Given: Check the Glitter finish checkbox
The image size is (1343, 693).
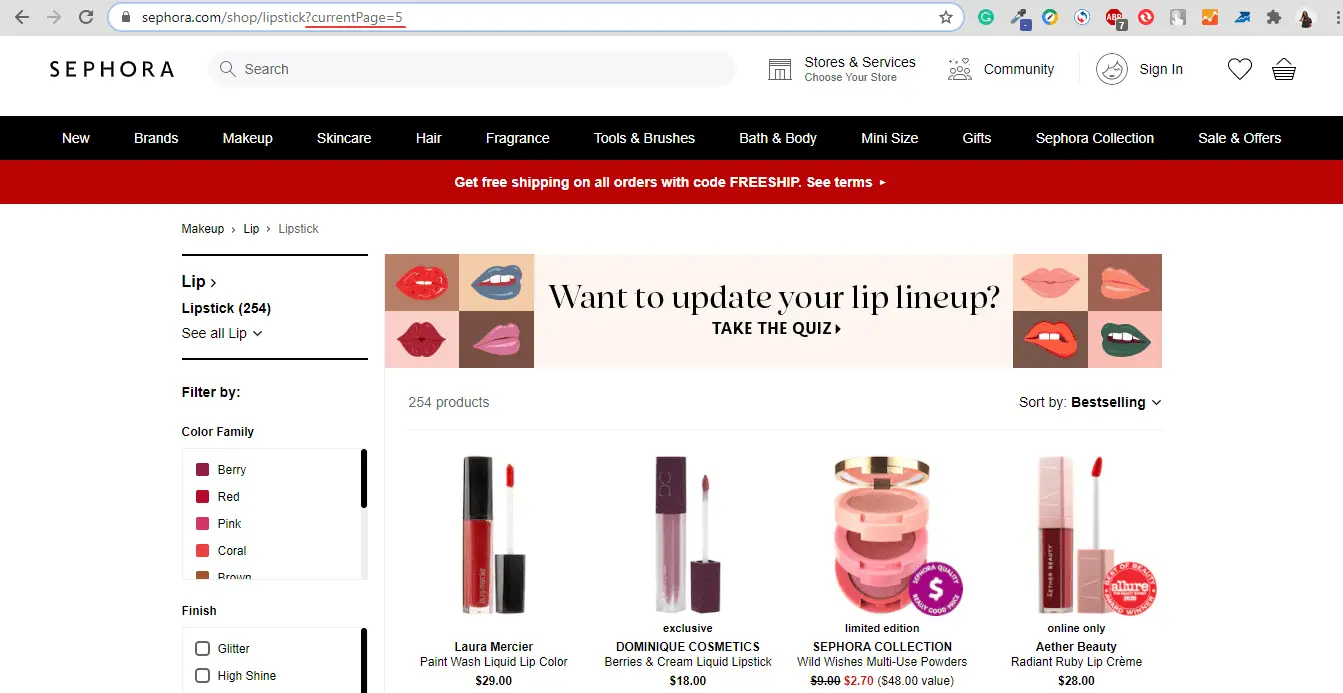Looking at the screenshot, I should click(x=203, y=648).
